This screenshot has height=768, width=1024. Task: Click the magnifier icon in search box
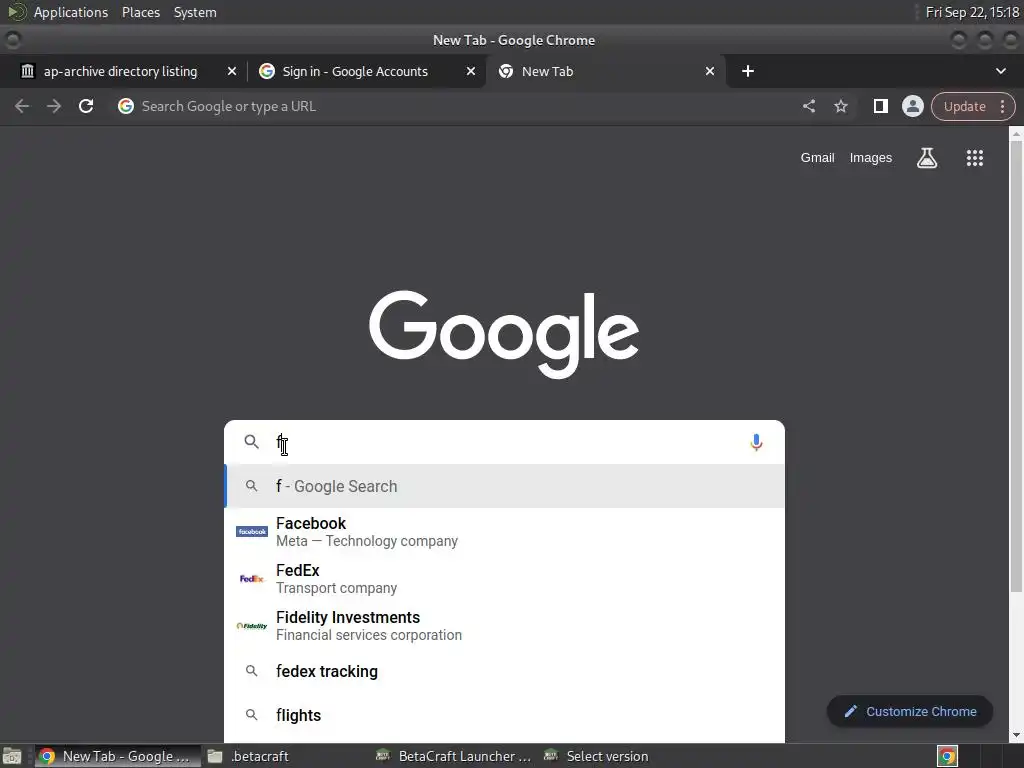251,442
